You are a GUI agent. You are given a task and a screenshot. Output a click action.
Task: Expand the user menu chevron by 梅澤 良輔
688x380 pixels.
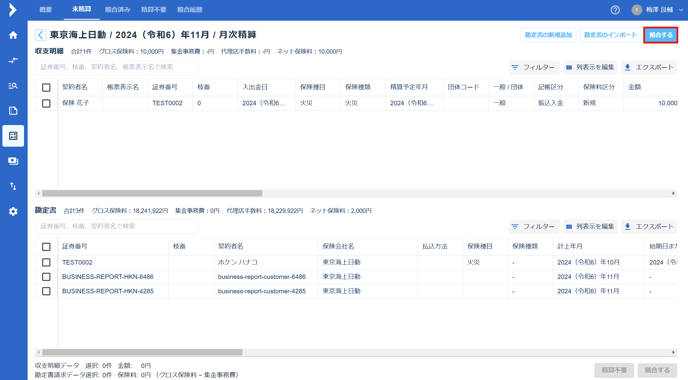[x=681, y=10]
